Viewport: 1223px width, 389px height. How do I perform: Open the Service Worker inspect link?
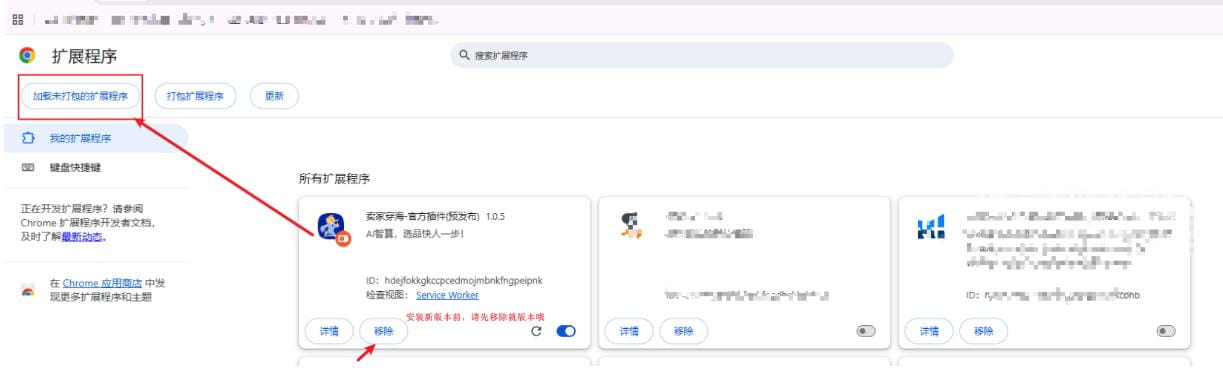click(447, 295)
